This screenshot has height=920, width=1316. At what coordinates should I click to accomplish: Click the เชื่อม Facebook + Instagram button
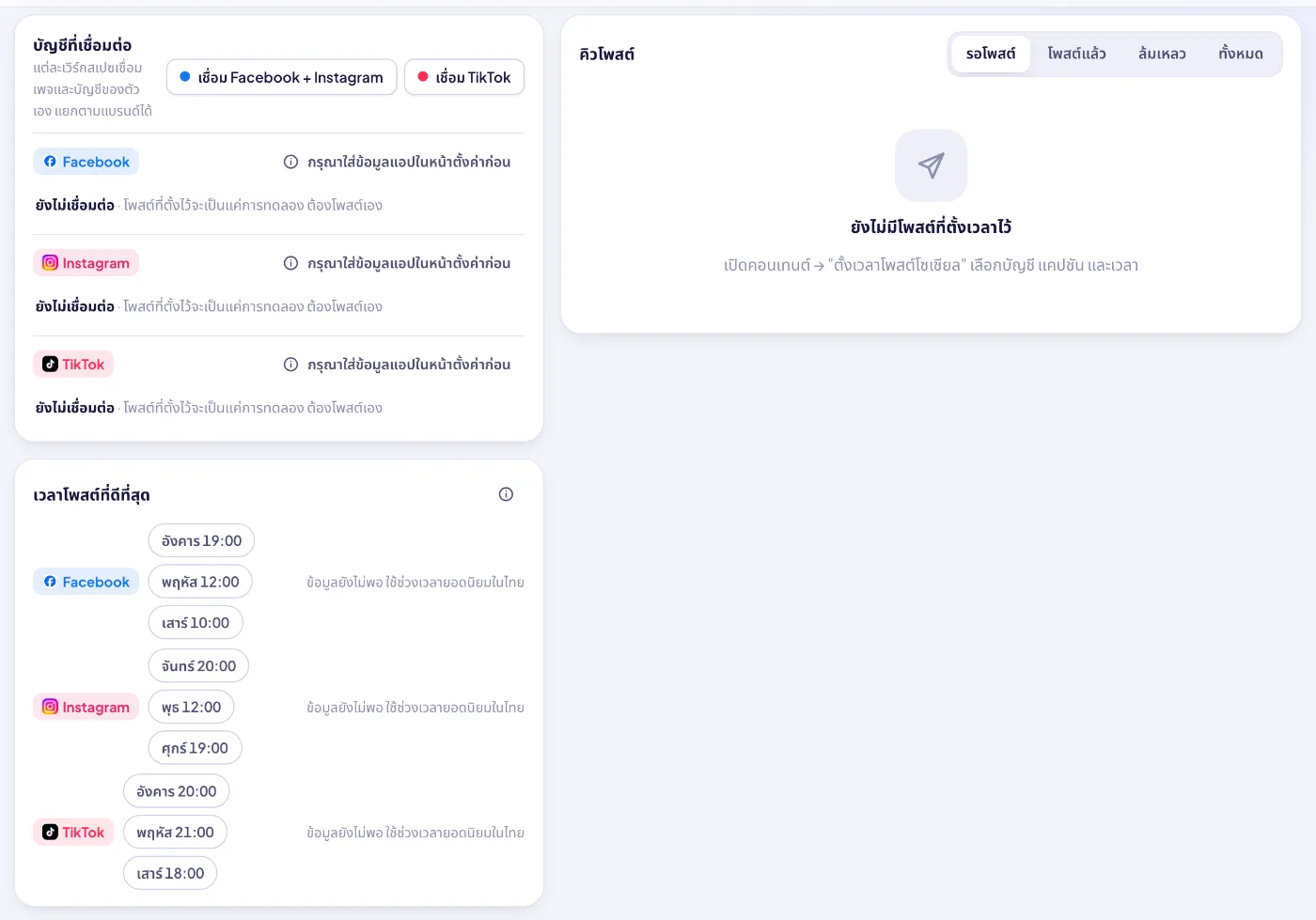click(282, 77)
